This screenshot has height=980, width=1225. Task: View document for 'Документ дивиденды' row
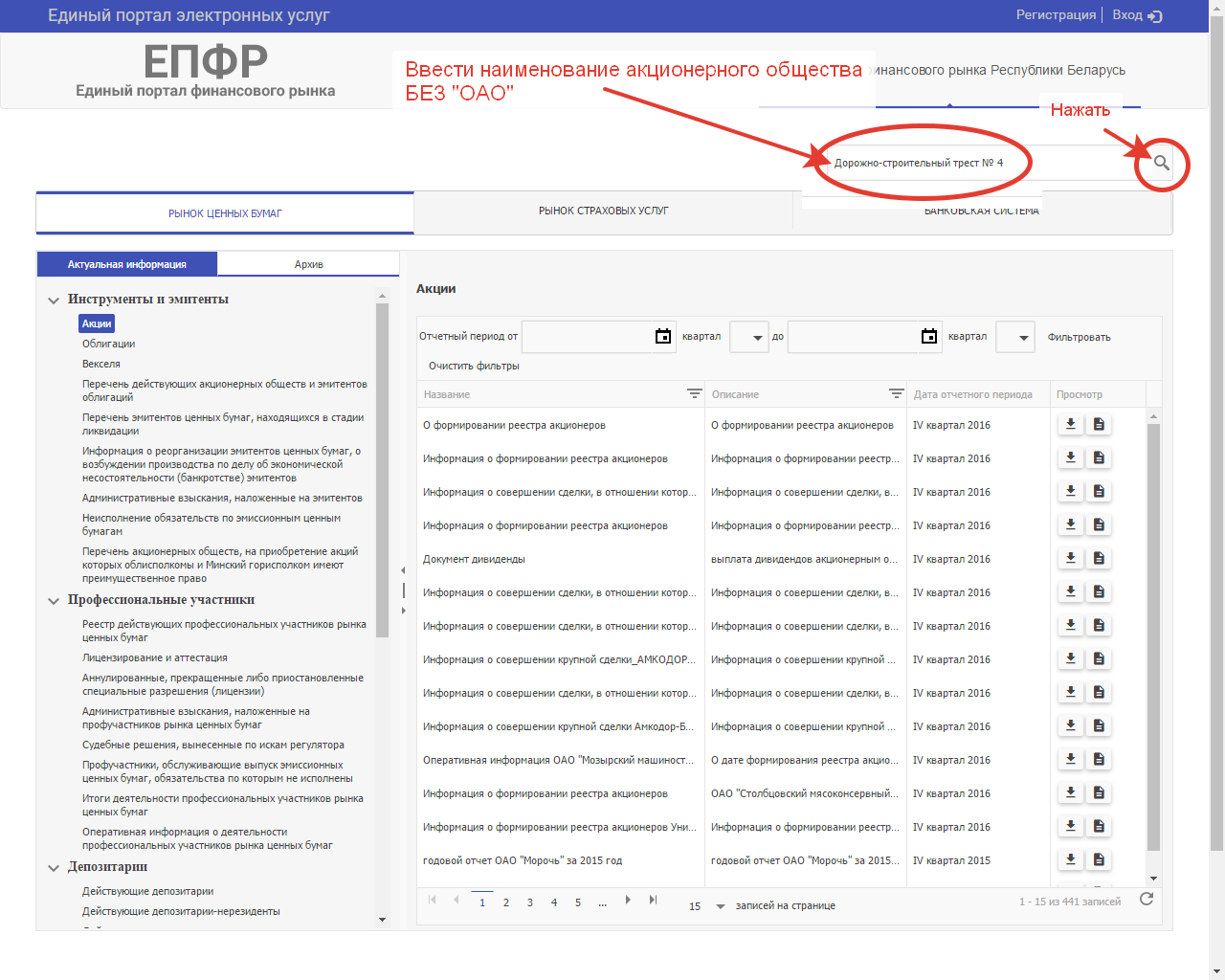point(1099,559)
